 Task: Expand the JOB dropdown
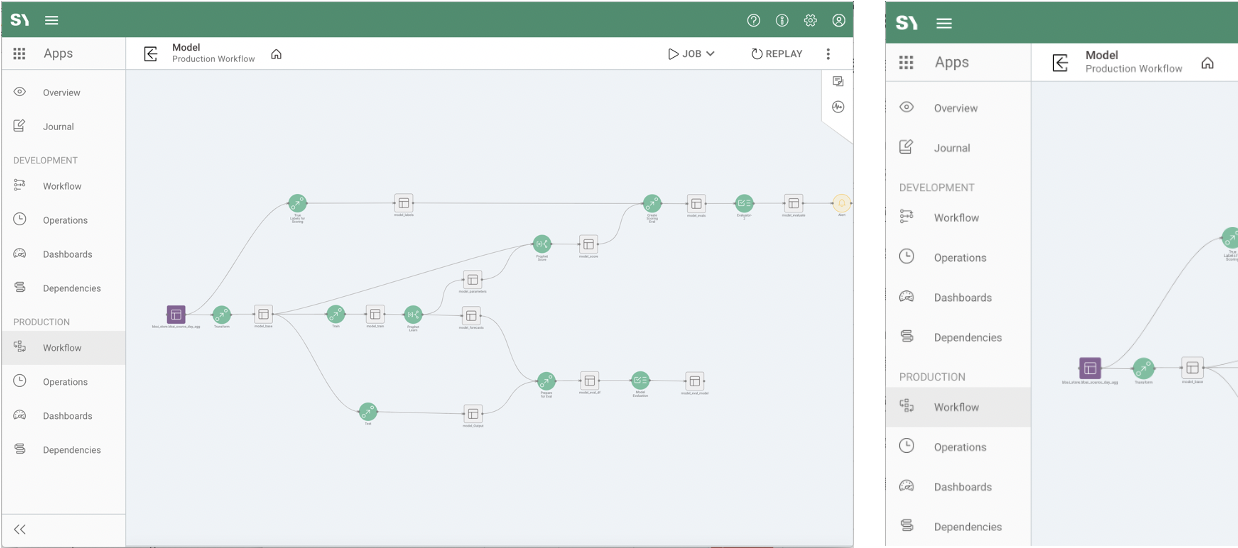point(691,54)
